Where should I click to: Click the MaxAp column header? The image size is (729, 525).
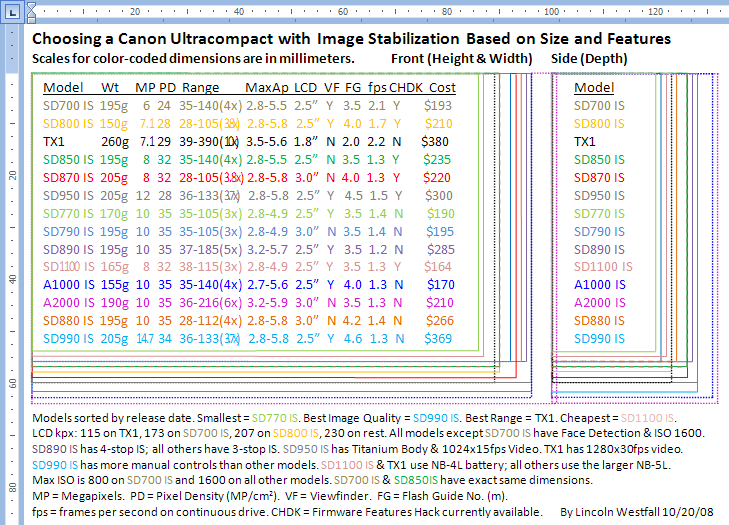[x=265, y=87]
